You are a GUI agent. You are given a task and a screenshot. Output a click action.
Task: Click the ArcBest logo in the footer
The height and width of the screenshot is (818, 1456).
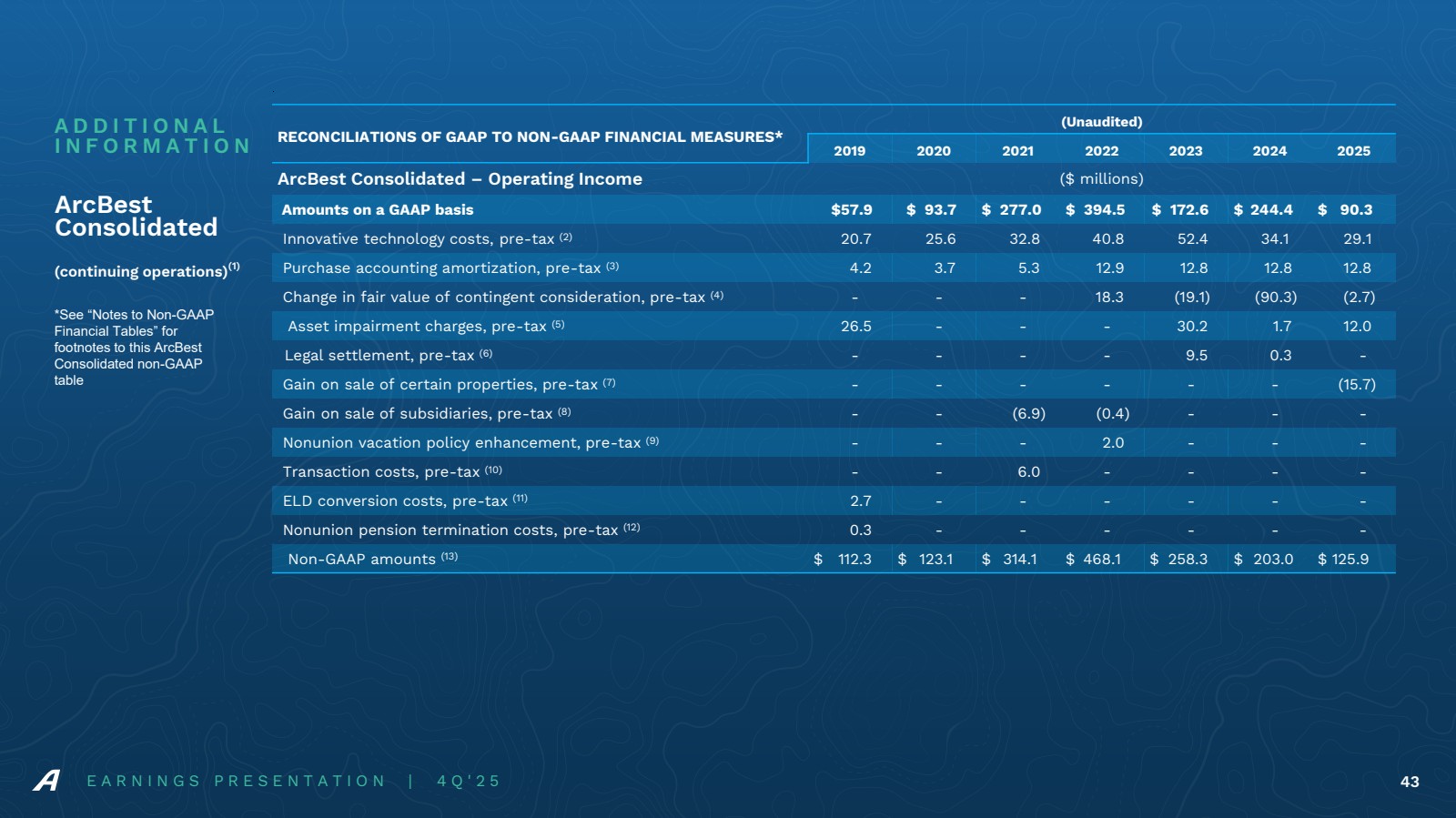pos(46,781)
